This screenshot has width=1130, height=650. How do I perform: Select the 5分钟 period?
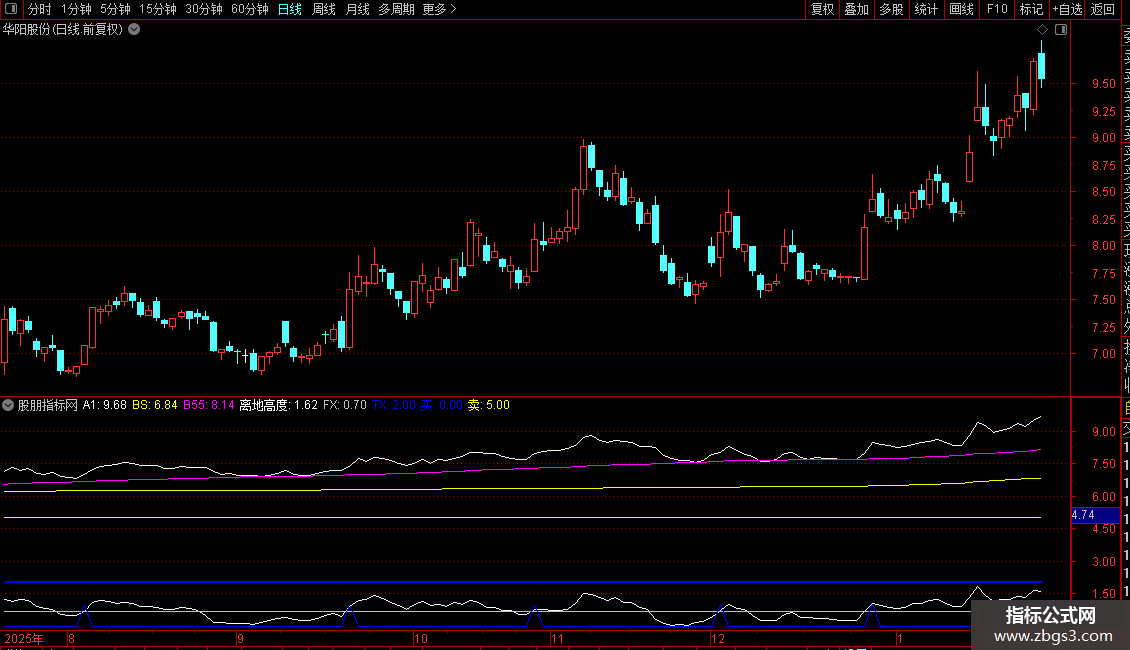pyautogui.click(x=115, y=9)
